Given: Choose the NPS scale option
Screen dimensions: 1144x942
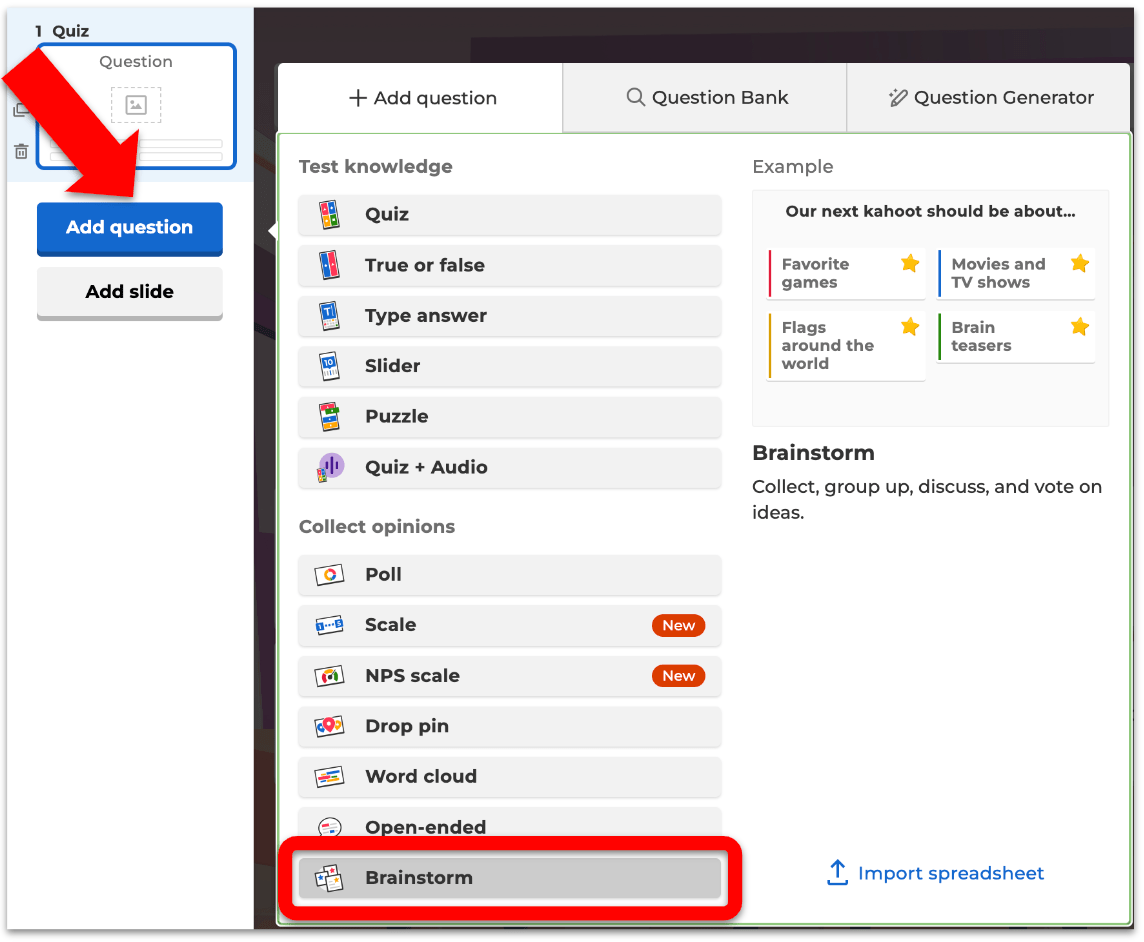Looking at the screenshot, I should (x=510, y=676).
